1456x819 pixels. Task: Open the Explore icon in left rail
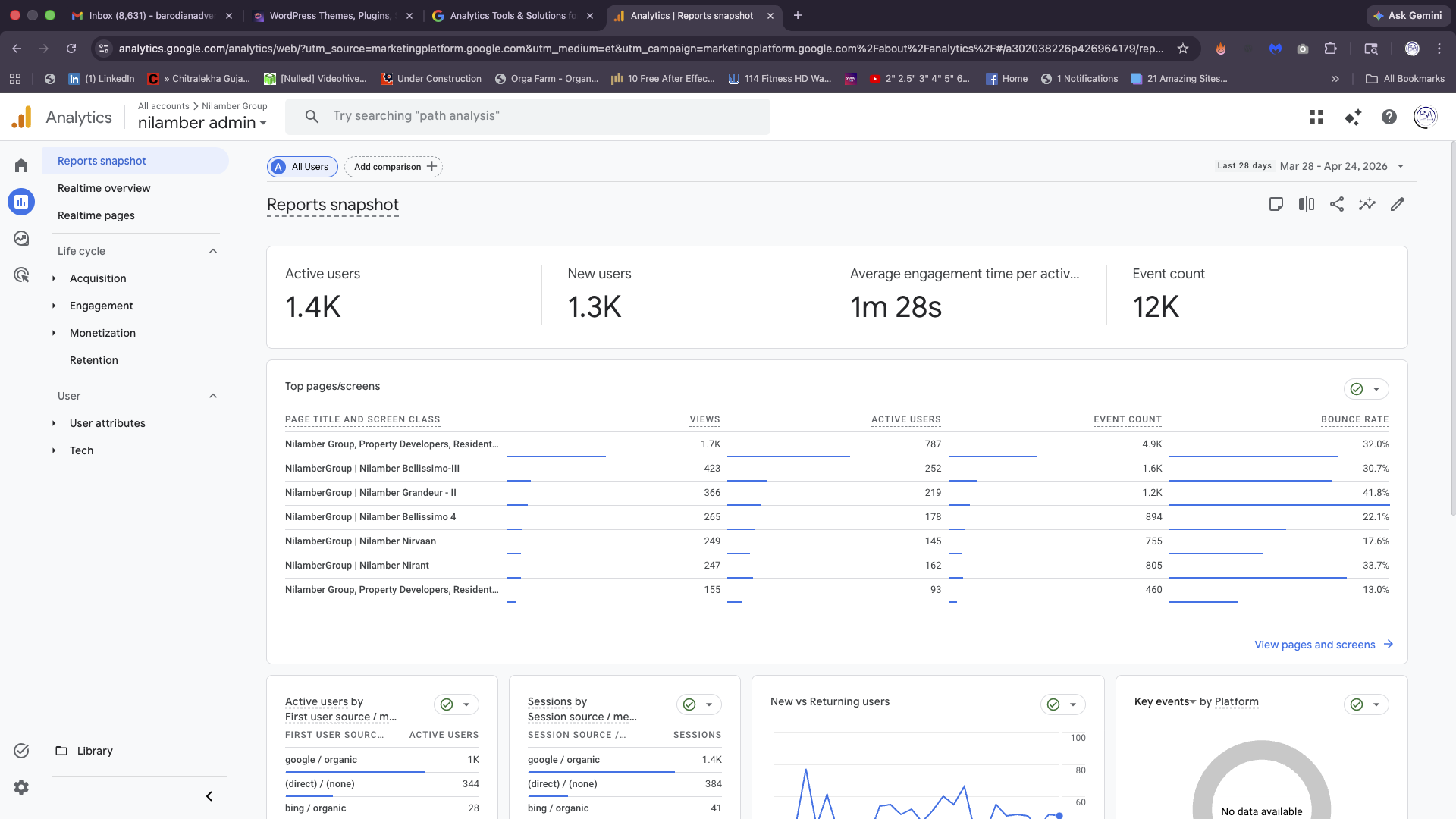(x=21, y=238)
